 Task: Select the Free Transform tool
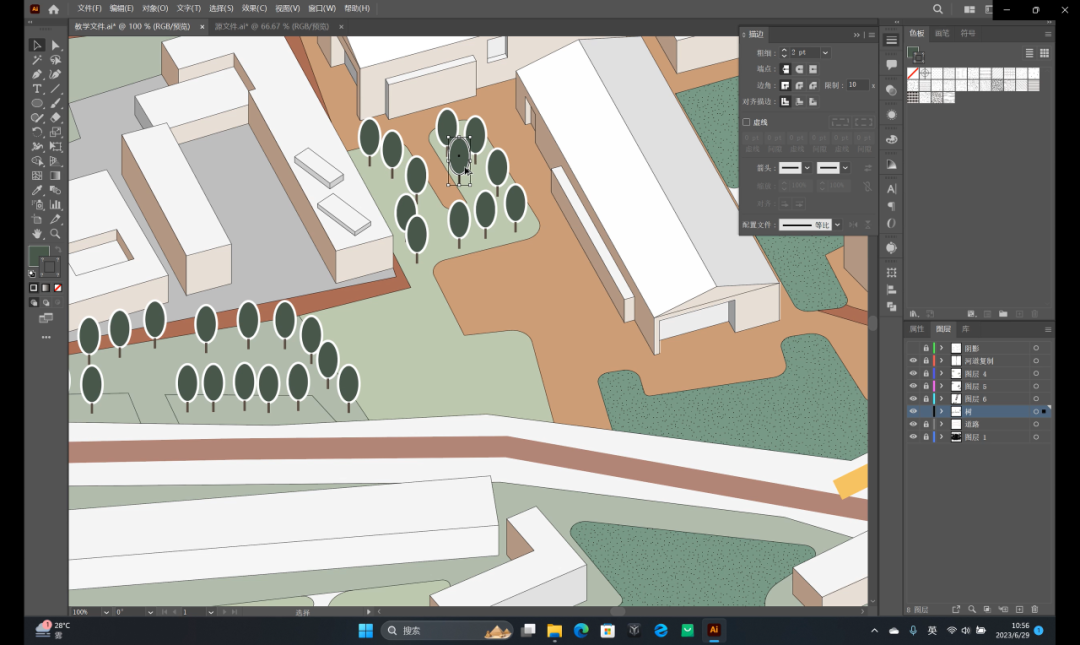(x=56, y=147)
